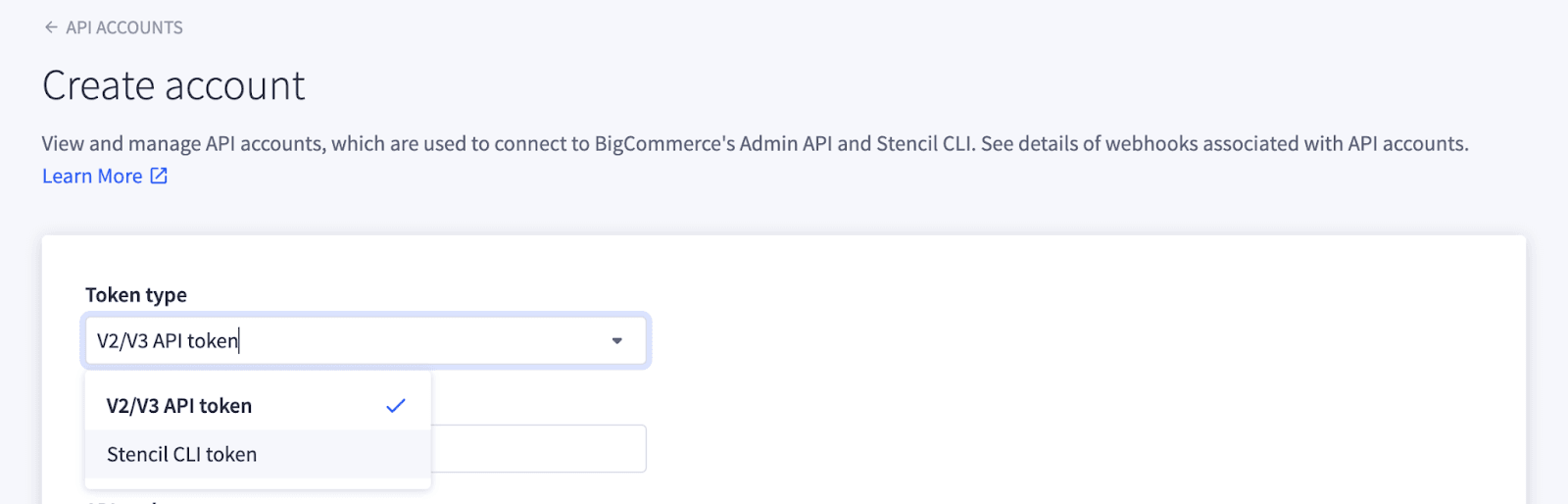Click the gray page background beside the heading
This screenshot has width=1568, height=504.
click(882, 86)
